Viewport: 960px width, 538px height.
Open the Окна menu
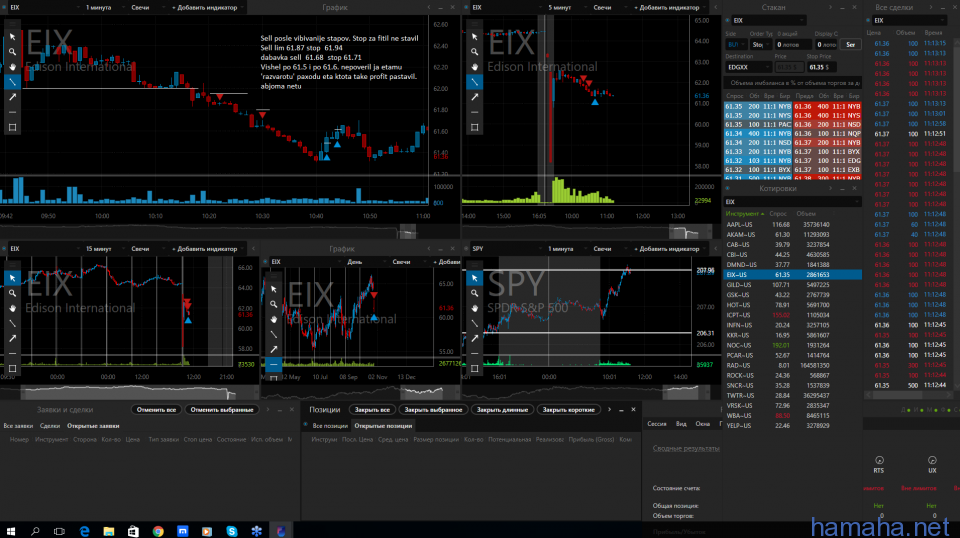point(702,424)
